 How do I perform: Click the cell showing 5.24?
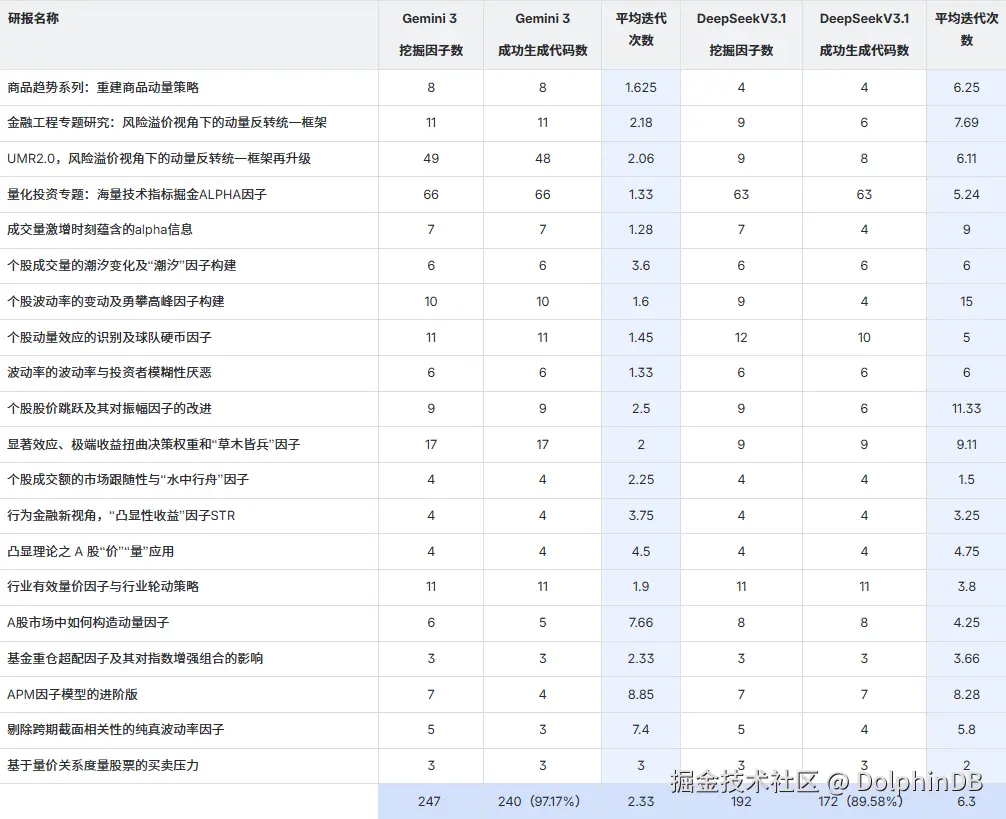tap(966, 194)
